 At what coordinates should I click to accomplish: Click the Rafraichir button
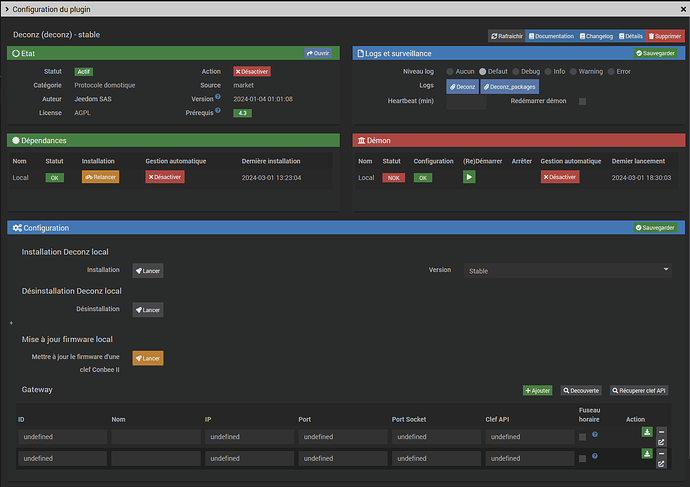(506, 36)
